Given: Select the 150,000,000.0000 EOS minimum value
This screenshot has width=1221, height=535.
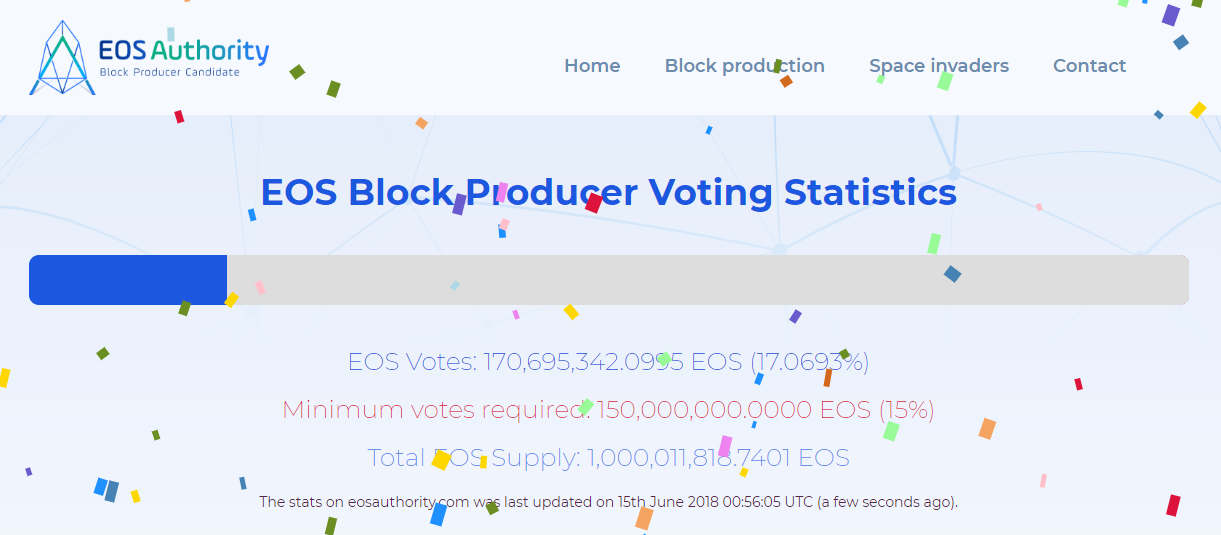Looking at the screenshot, I should (735, 410).
